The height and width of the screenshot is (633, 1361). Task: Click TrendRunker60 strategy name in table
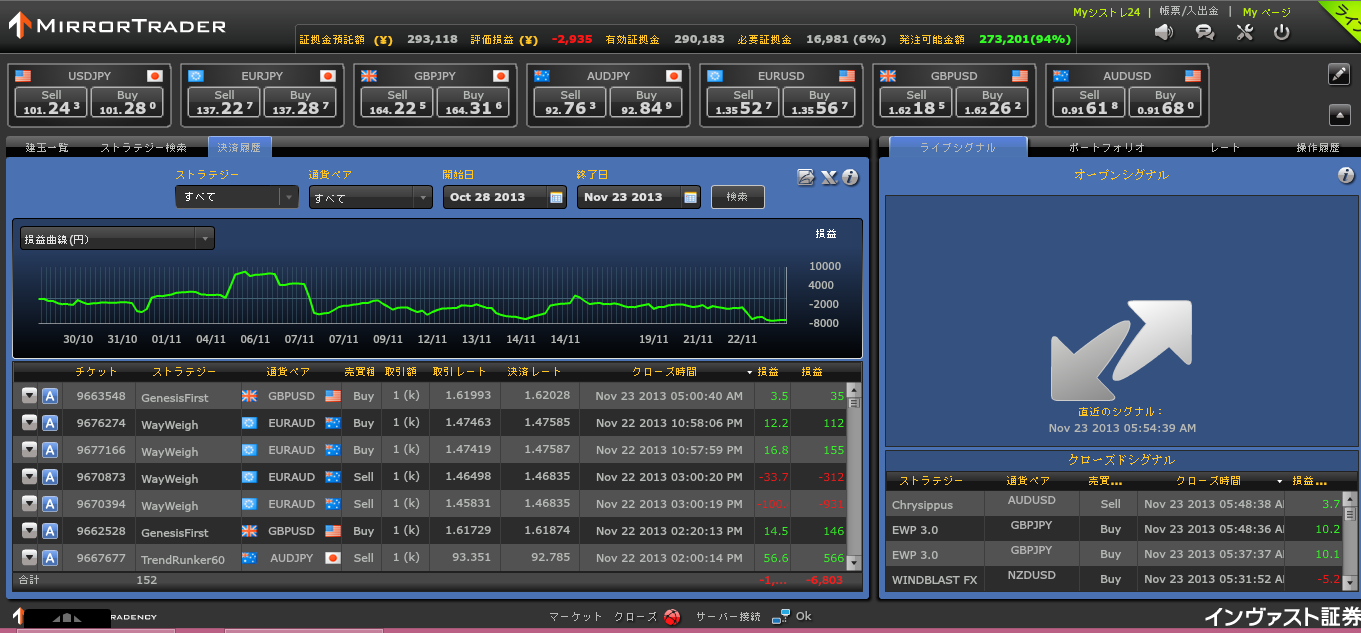coord(183,559)
